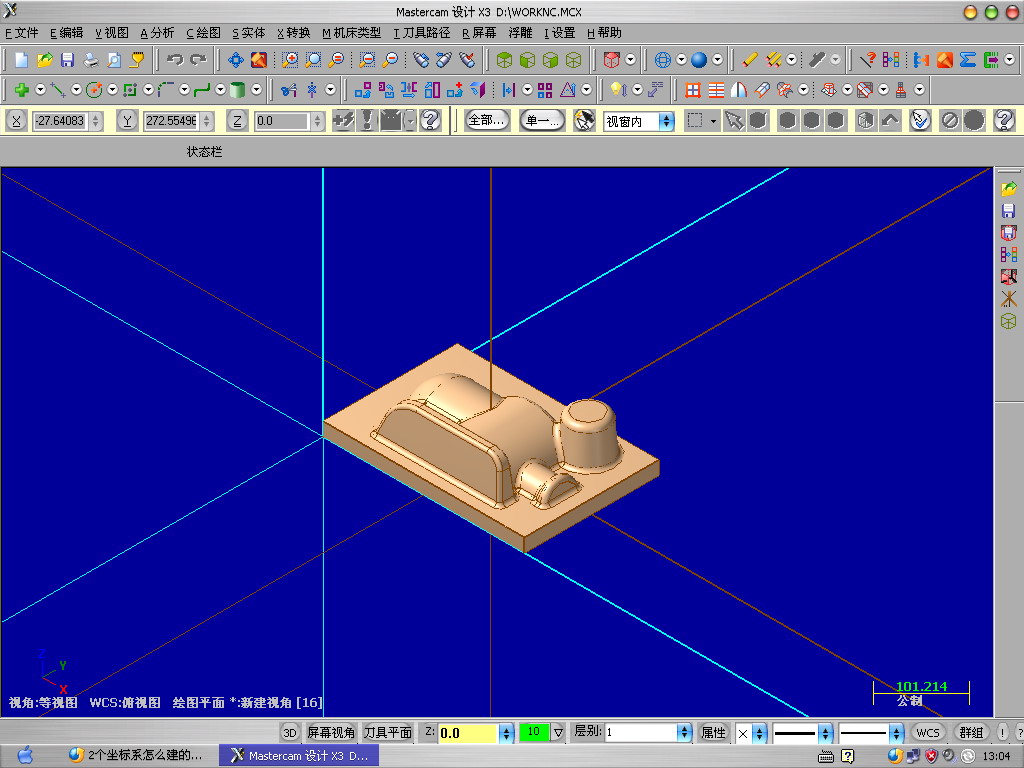Image resolution: width=1024 pixels, height=768 pixels.
Task: Click the Delete entity pencil icon
Action: pos(750,60)
